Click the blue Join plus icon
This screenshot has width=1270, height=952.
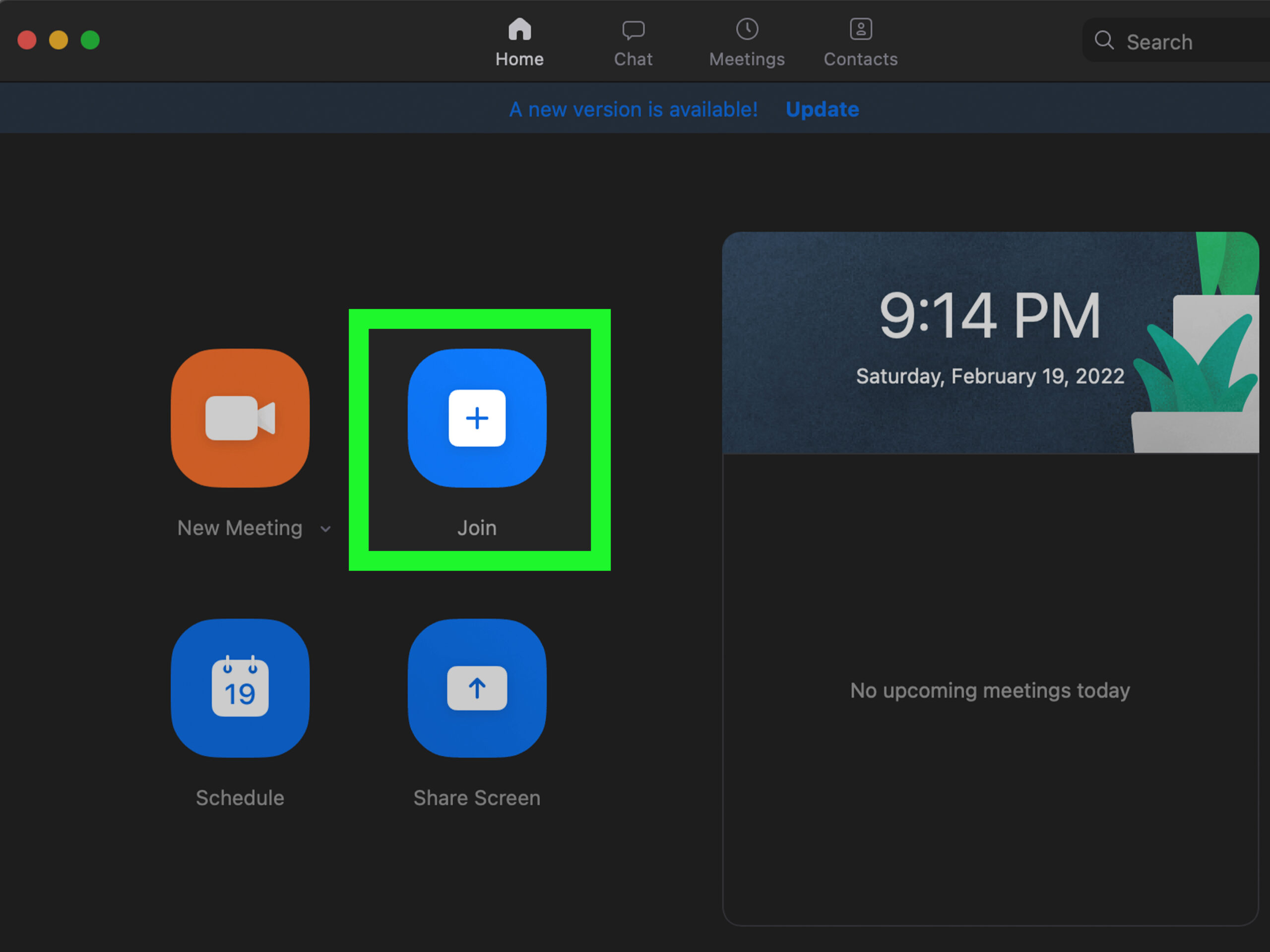tap(477, 418)
